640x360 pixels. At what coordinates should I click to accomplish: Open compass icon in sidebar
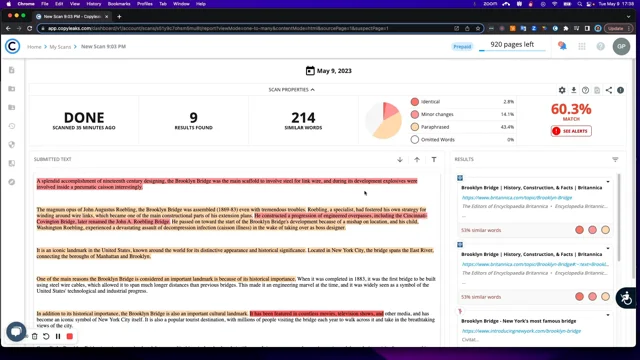point(12,182)
